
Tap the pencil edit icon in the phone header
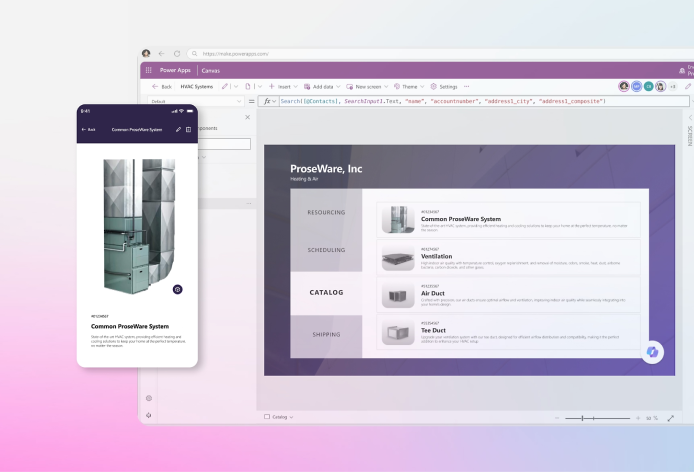(178, 129)
